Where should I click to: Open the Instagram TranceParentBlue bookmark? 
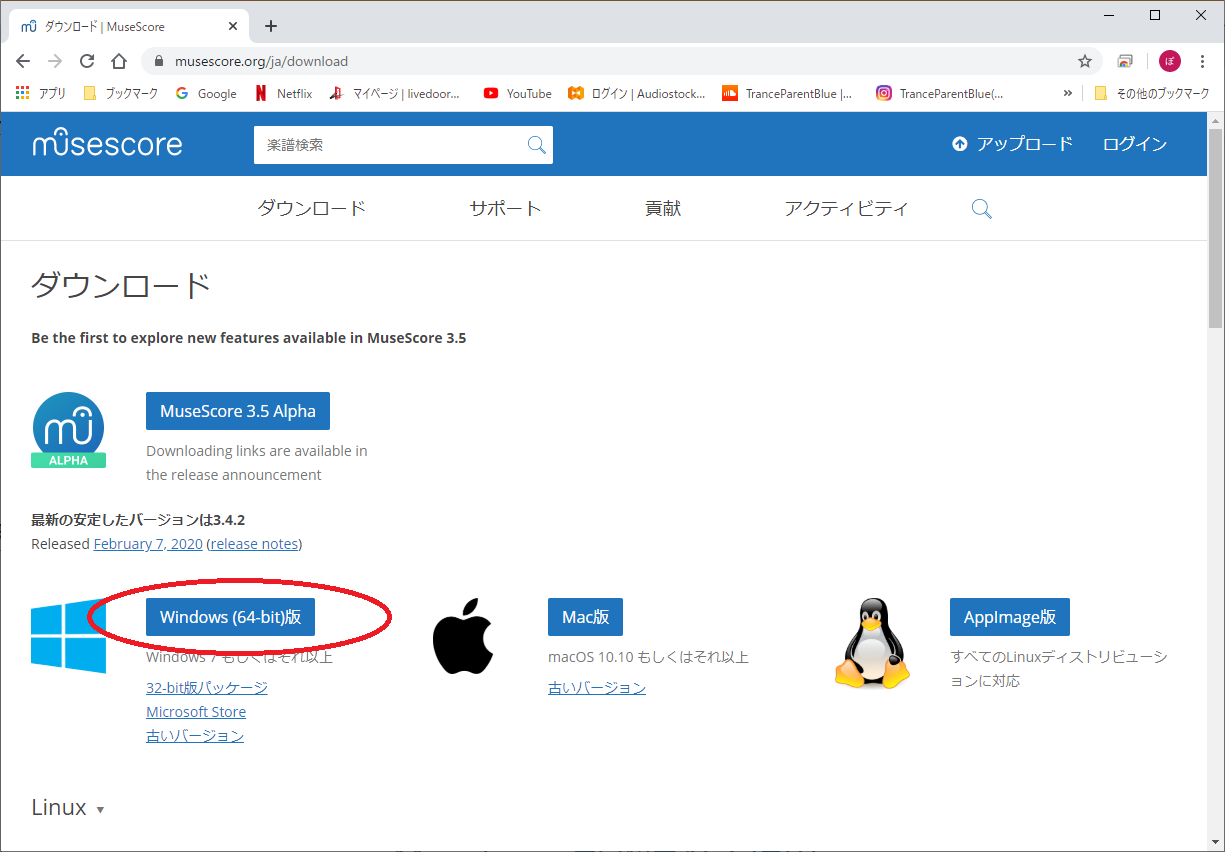coord(940,93)
